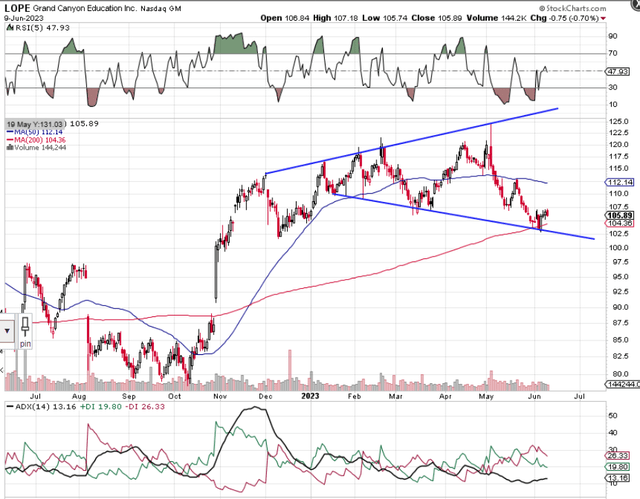Screen dimensions: 640x499
Task: Click the Chg -0.75 (-0.70%) value
Action: point(564,18)
